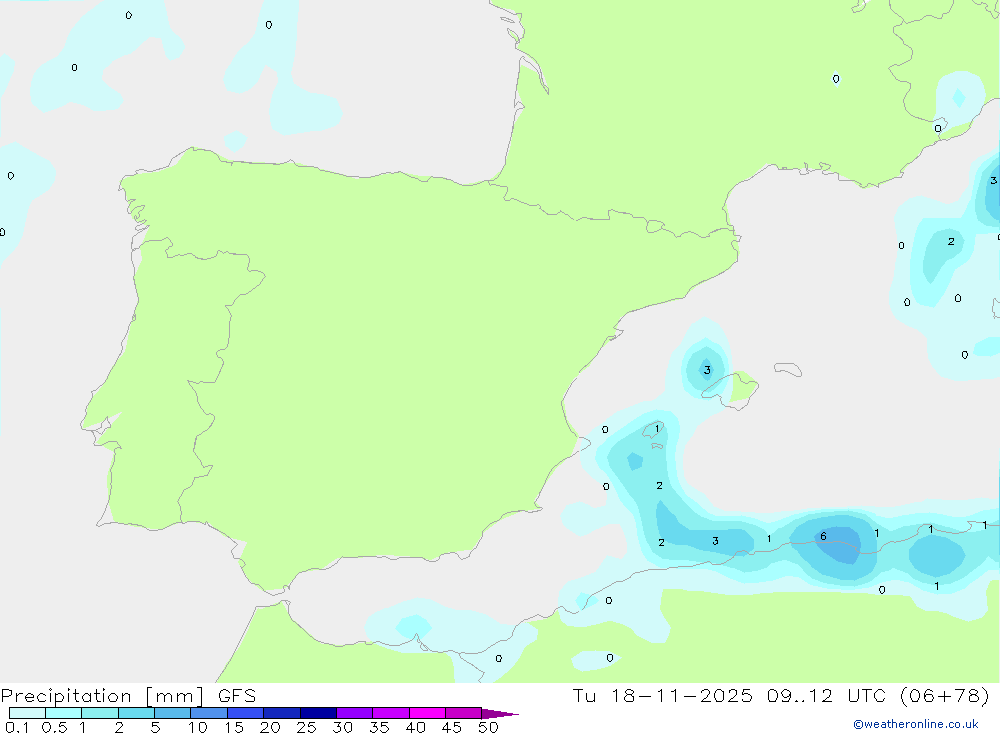Choose the 10–15 mm blue legend swatch
This screenshot has width=1000, height=733.
[x=209, y=713]
